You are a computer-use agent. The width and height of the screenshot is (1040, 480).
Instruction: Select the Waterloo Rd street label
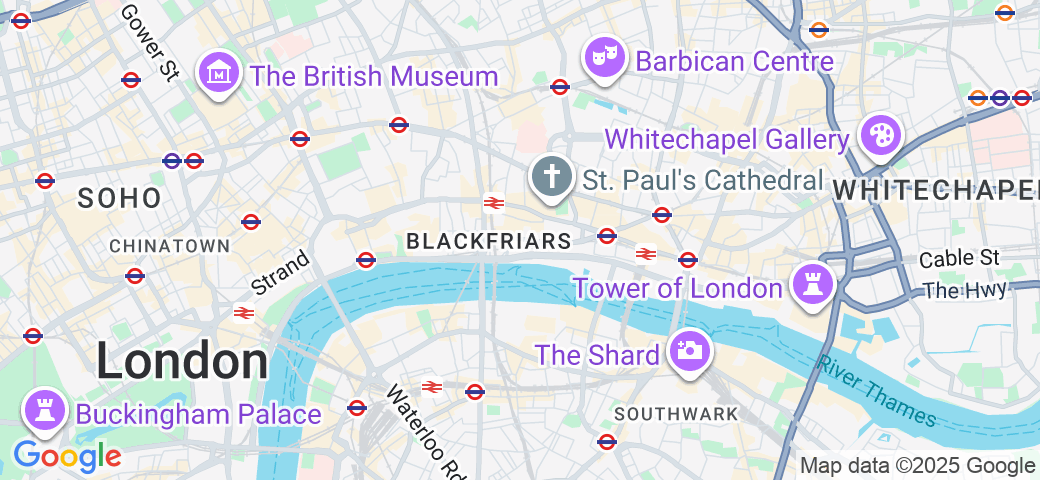coord(424,431)
